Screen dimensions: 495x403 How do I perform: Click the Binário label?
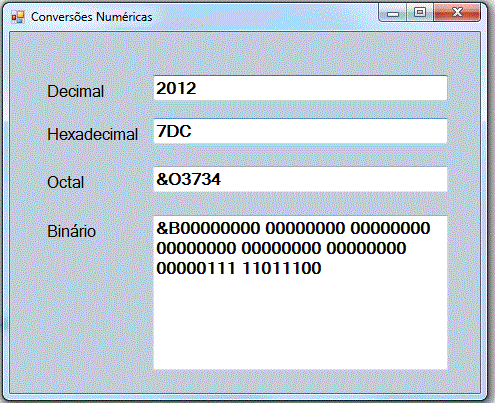pos(72,231)
